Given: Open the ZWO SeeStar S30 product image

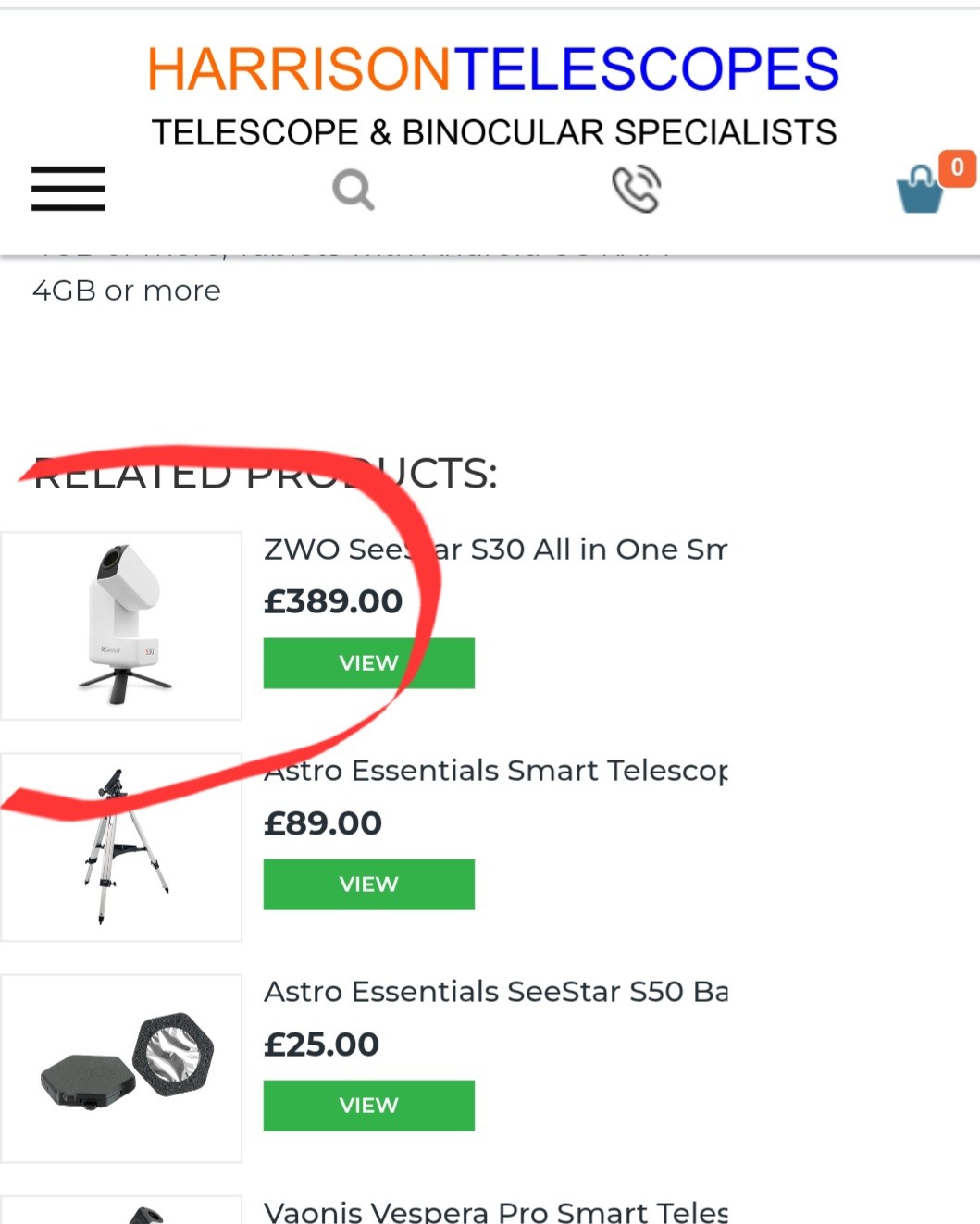Looking at the screenshot, I should pos(121,625).
